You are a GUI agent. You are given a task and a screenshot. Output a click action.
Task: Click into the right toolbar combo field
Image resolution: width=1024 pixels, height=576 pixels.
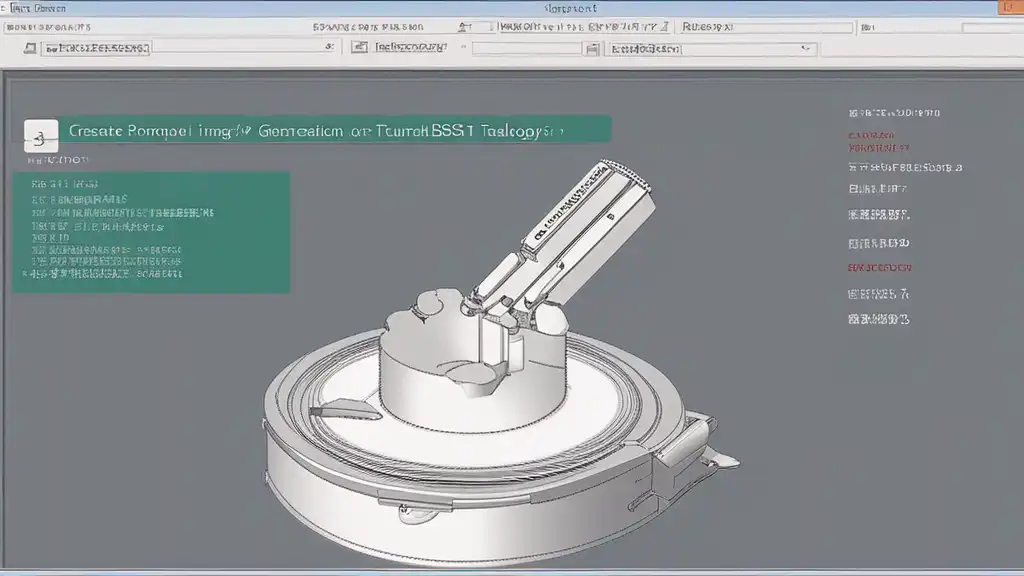[700, 47]
